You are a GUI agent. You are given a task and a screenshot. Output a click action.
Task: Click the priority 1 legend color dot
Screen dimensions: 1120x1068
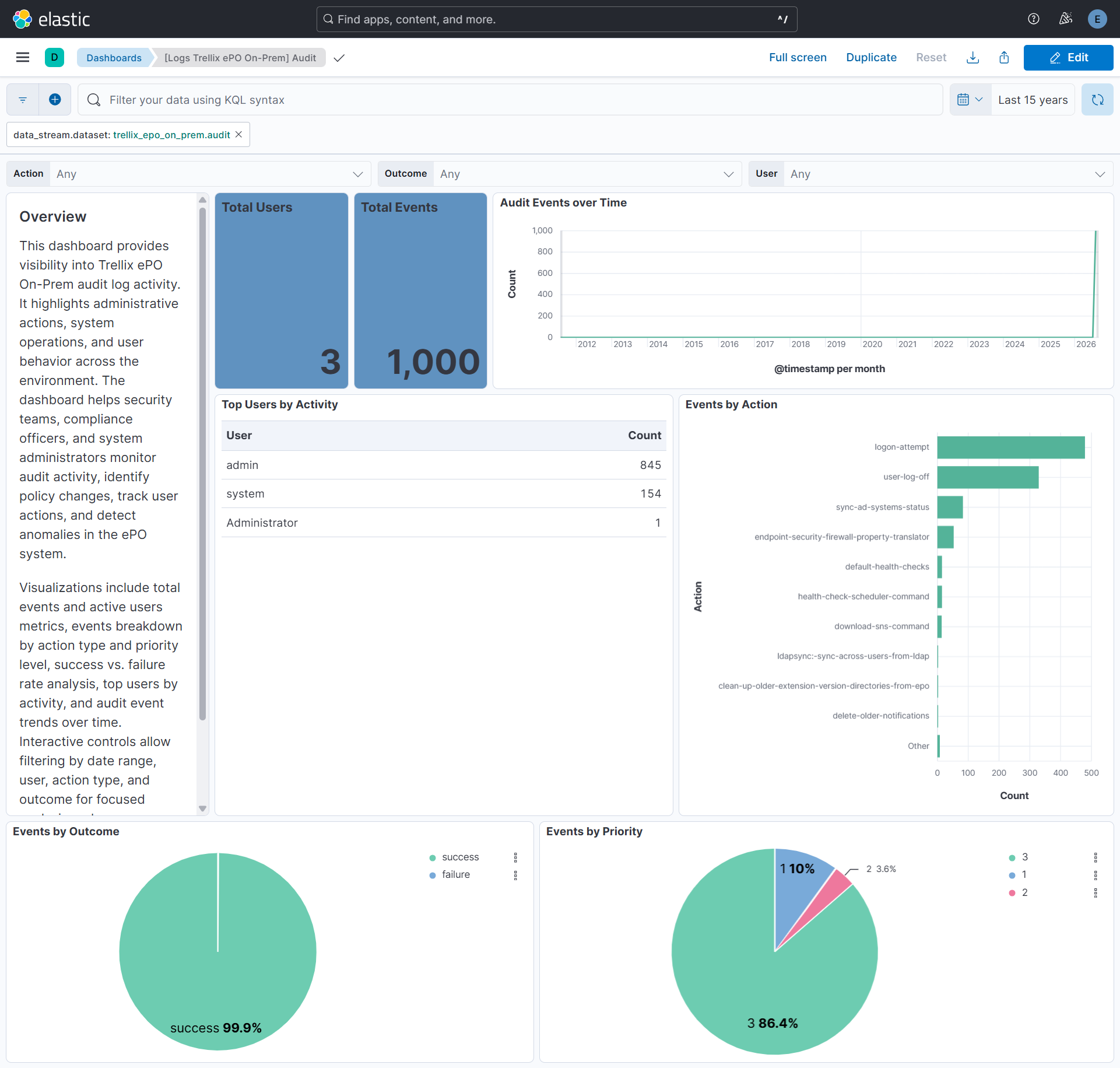pos(1012,875)
